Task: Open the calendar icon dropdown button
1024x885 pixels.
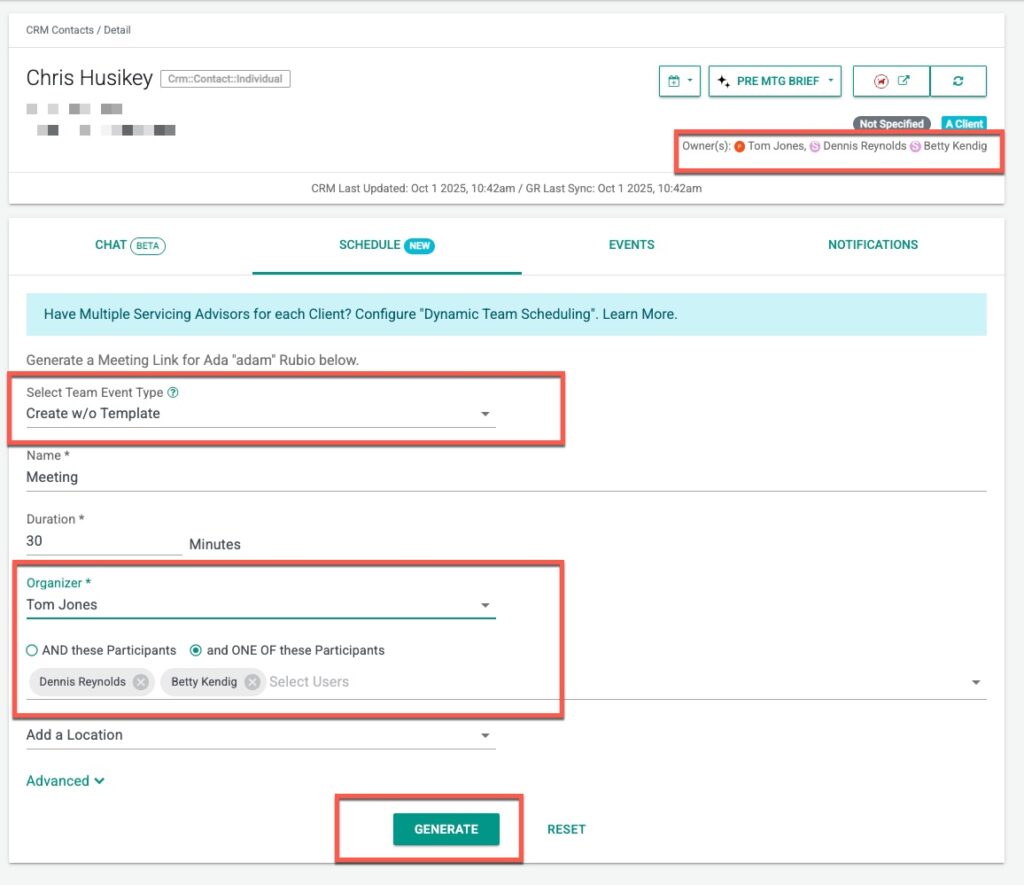Action: click(679, 81)
